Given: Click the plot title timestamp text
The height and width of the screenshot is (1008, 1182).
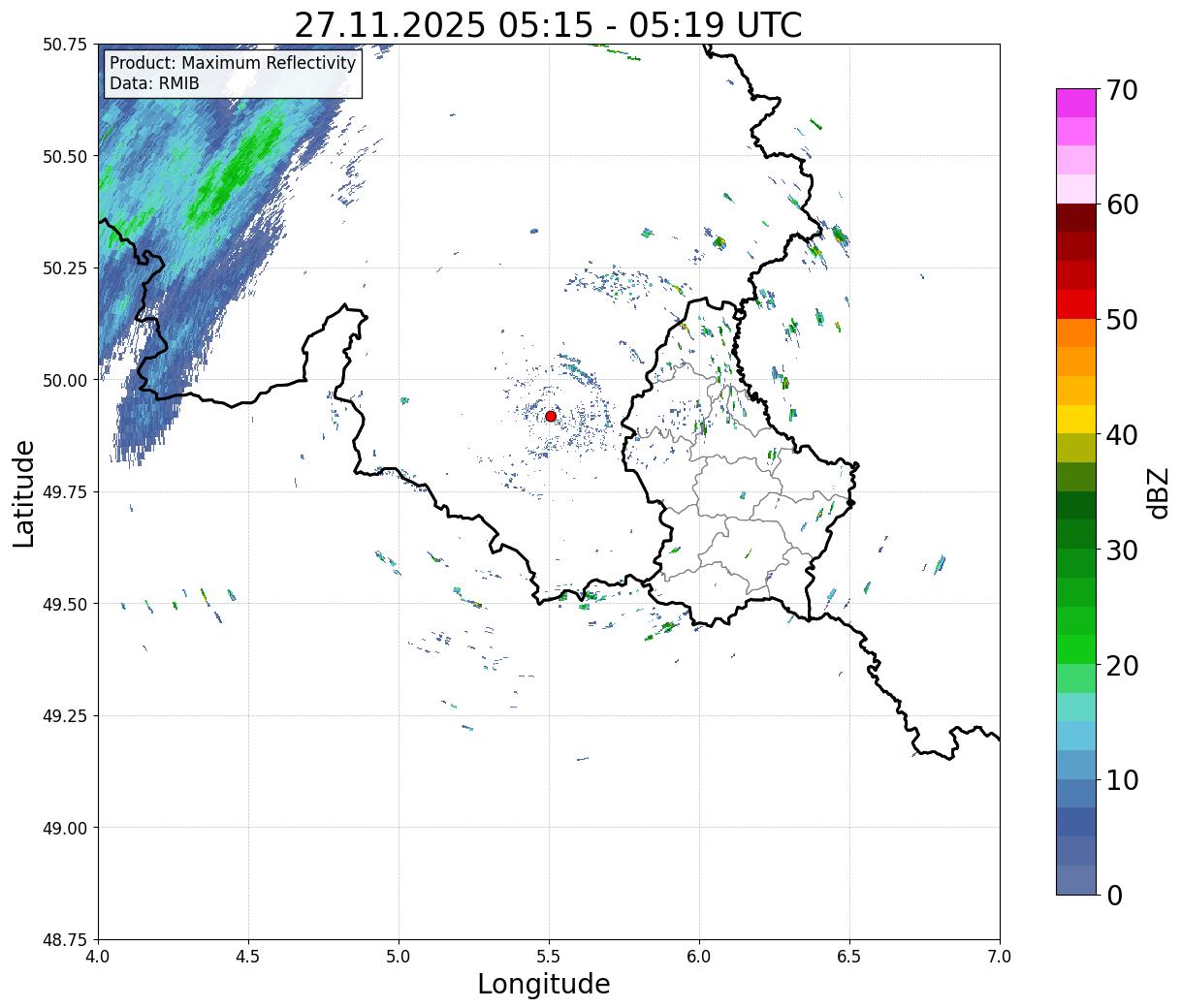Looking at the screenshot, I should click(x=548, y=24).
